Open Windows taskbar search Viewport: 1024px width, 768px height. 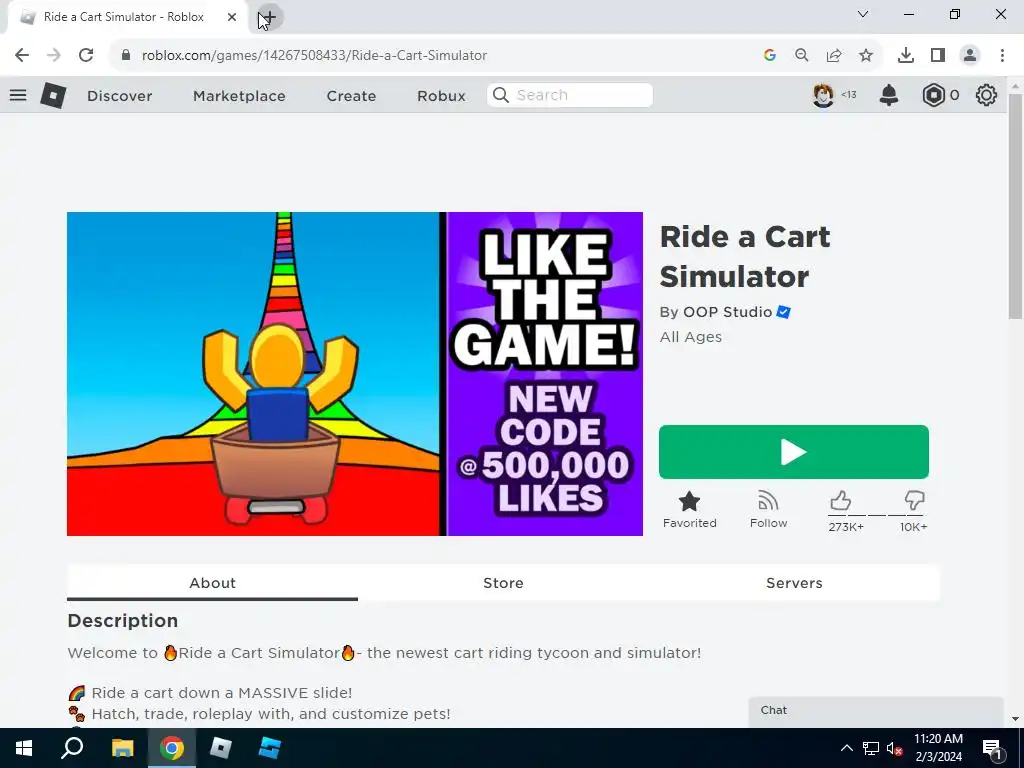[72, 748]
